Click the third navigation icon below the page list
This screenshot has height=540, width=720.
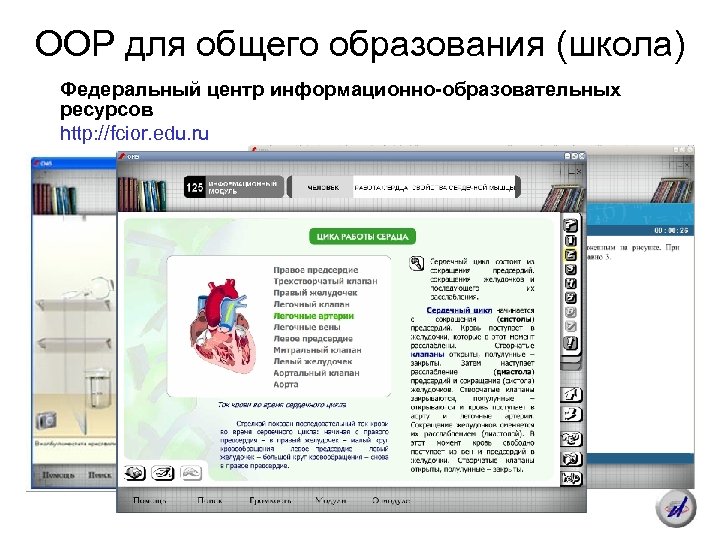click(x=571, y=439)
